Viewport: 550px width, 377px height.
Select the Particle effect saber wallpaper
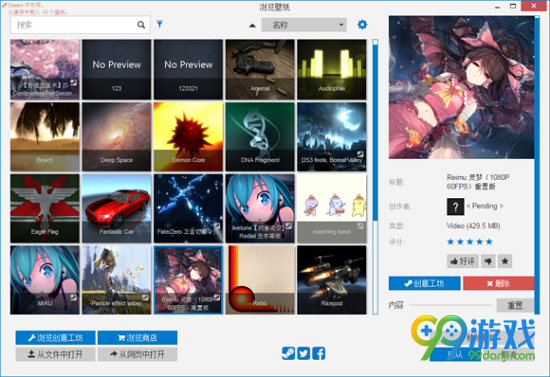pos(116,280)
